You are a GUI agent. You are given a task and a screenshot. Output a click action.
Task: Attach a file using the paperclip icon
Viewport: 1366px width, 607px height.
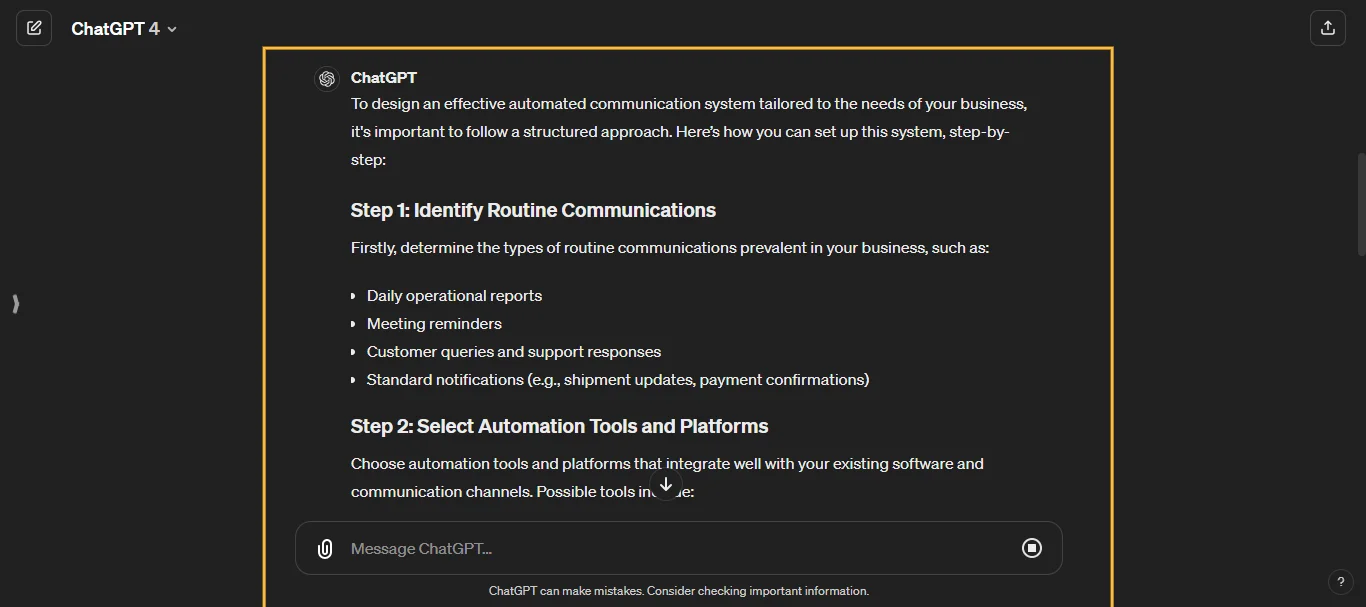324,548
